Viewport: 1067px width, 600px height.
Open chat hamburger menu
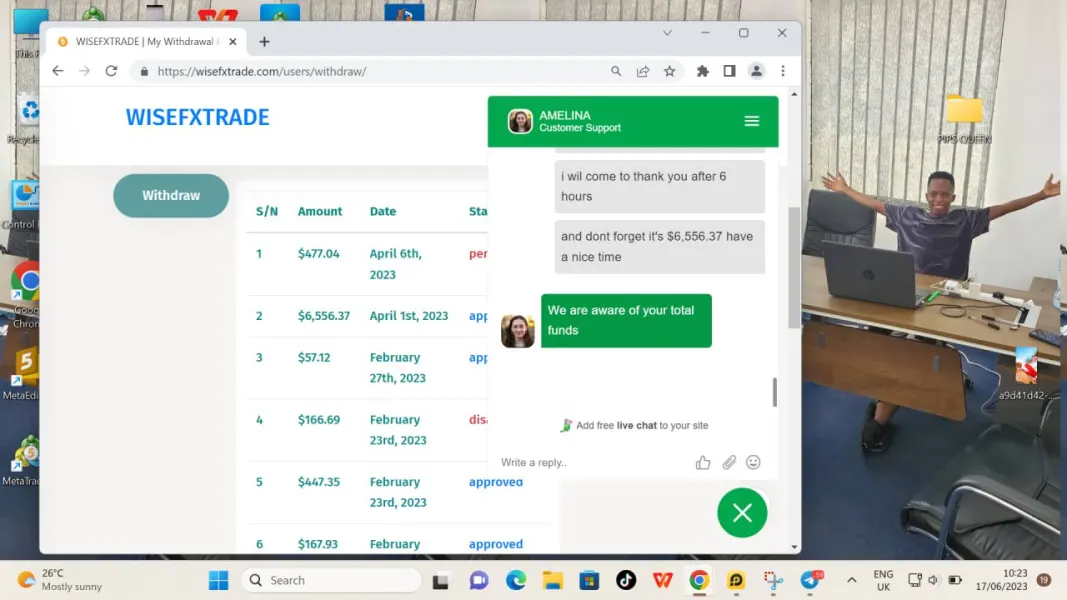(752, 121)
